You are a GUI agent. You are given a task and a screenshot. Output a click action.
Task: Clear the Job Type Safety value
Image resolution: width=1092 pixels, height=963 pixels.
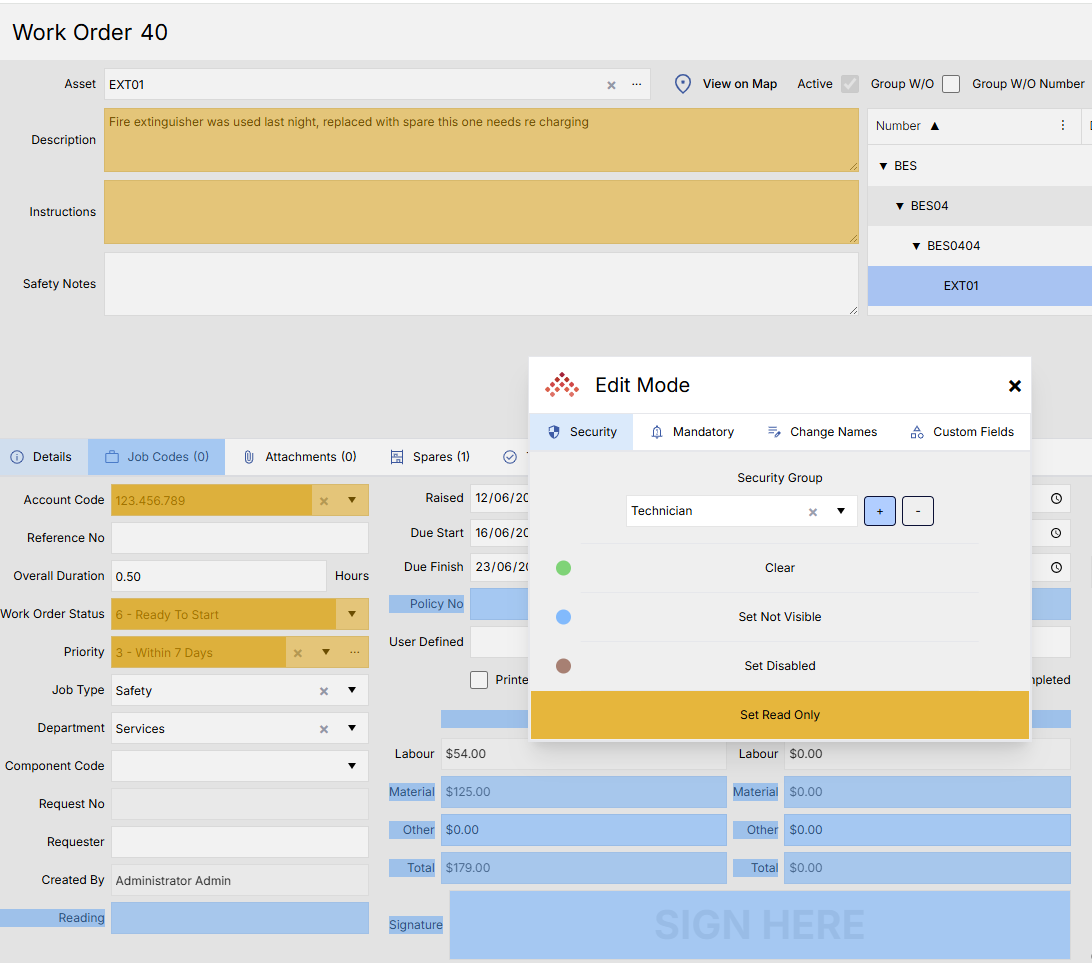pos(323,691)
